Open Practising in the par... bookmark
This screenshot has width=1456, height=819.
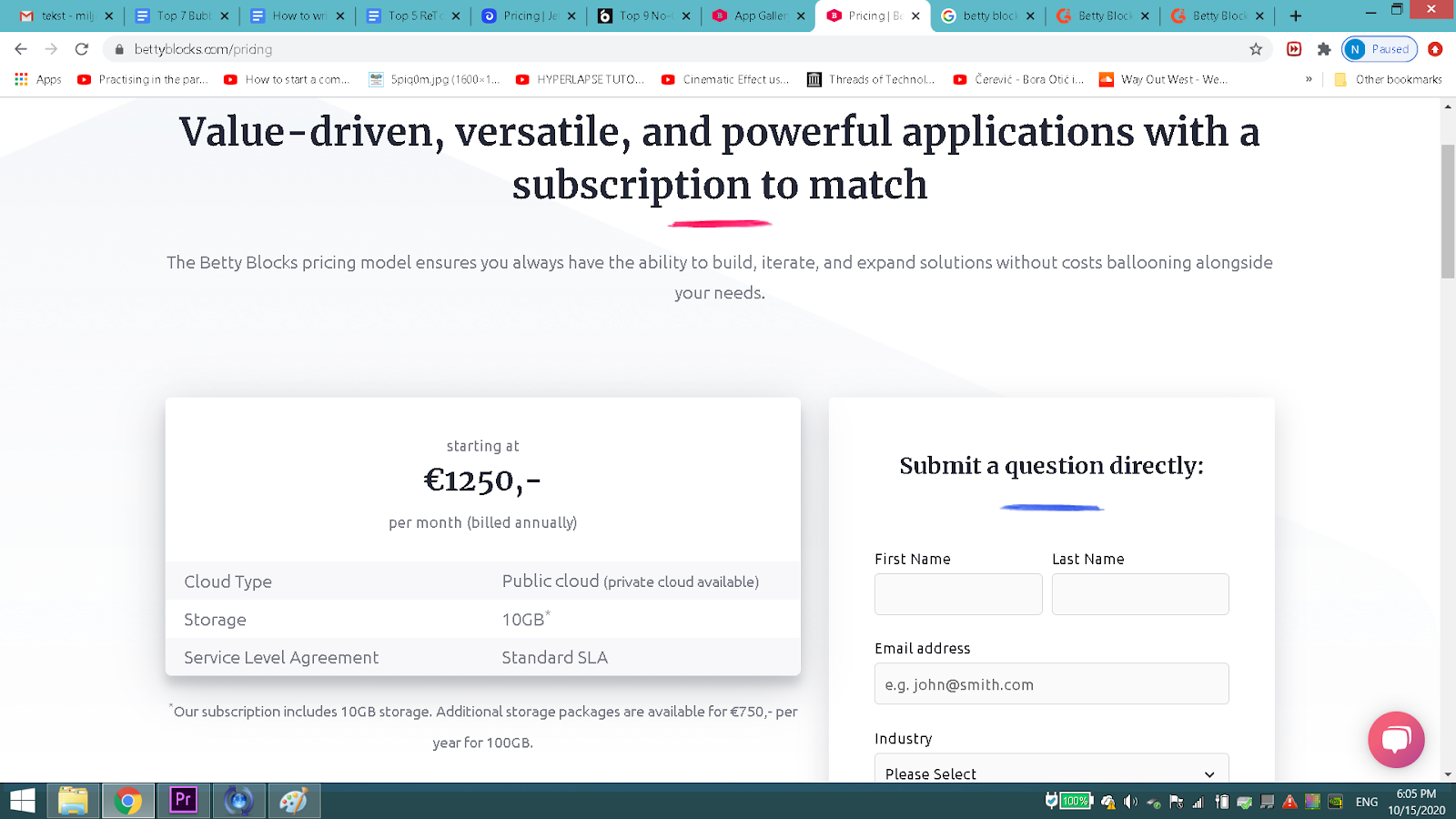pos(143,79)
